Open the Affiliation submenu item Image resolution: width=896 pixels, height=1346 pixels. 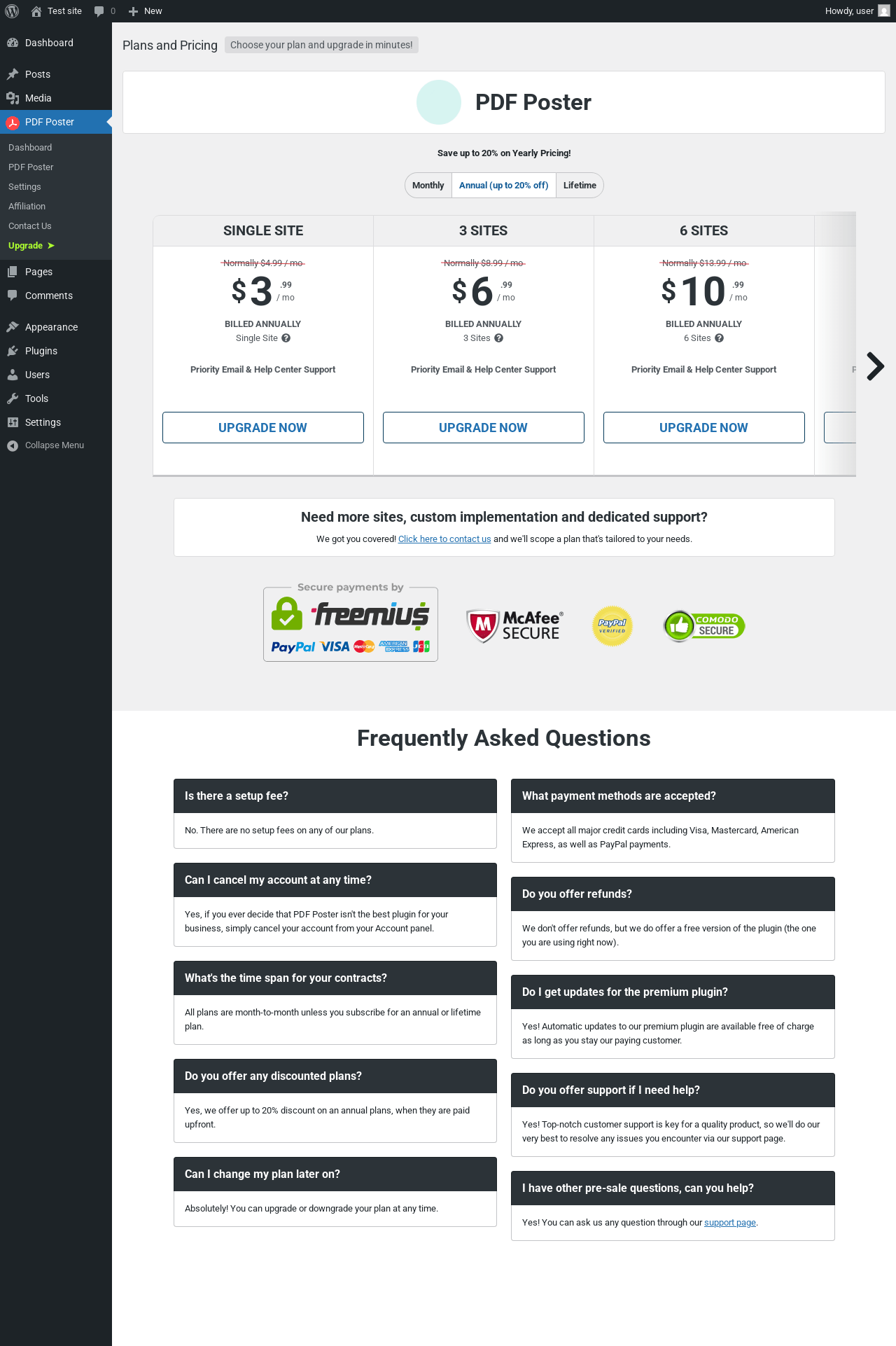tap(27, 207)
